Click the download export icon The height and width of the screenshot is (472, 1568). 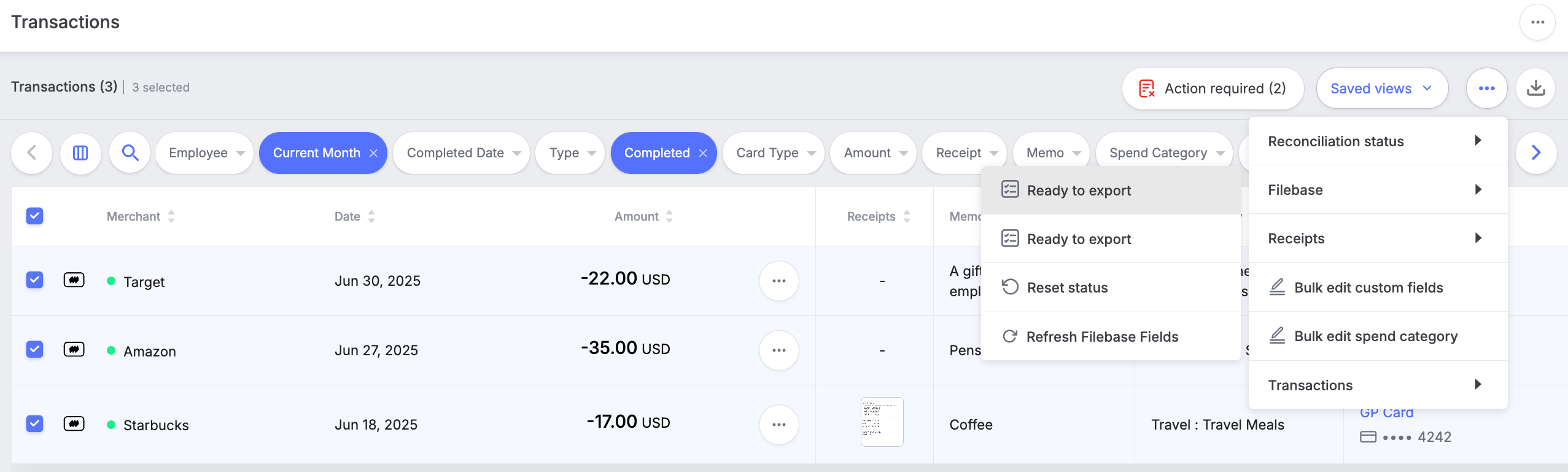1535,88
